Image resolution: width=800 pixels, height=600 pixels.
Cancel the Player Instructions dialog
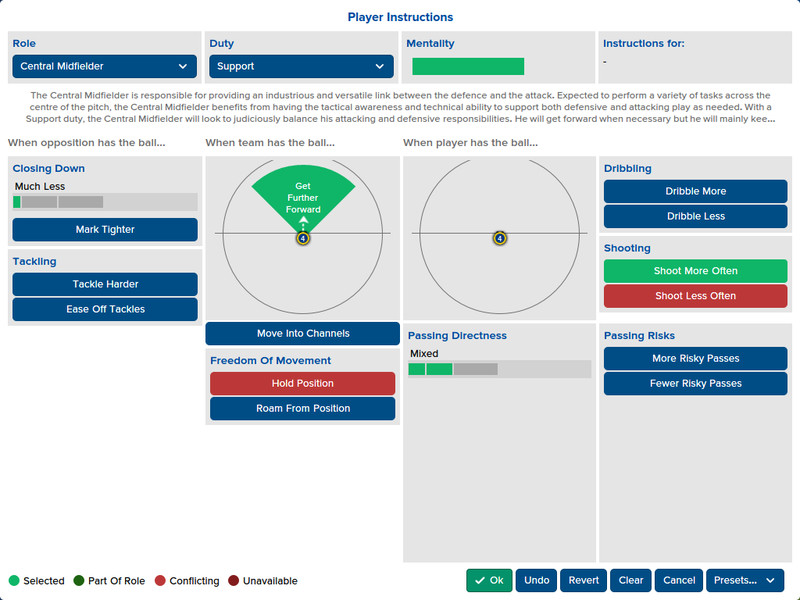point(679,581)
